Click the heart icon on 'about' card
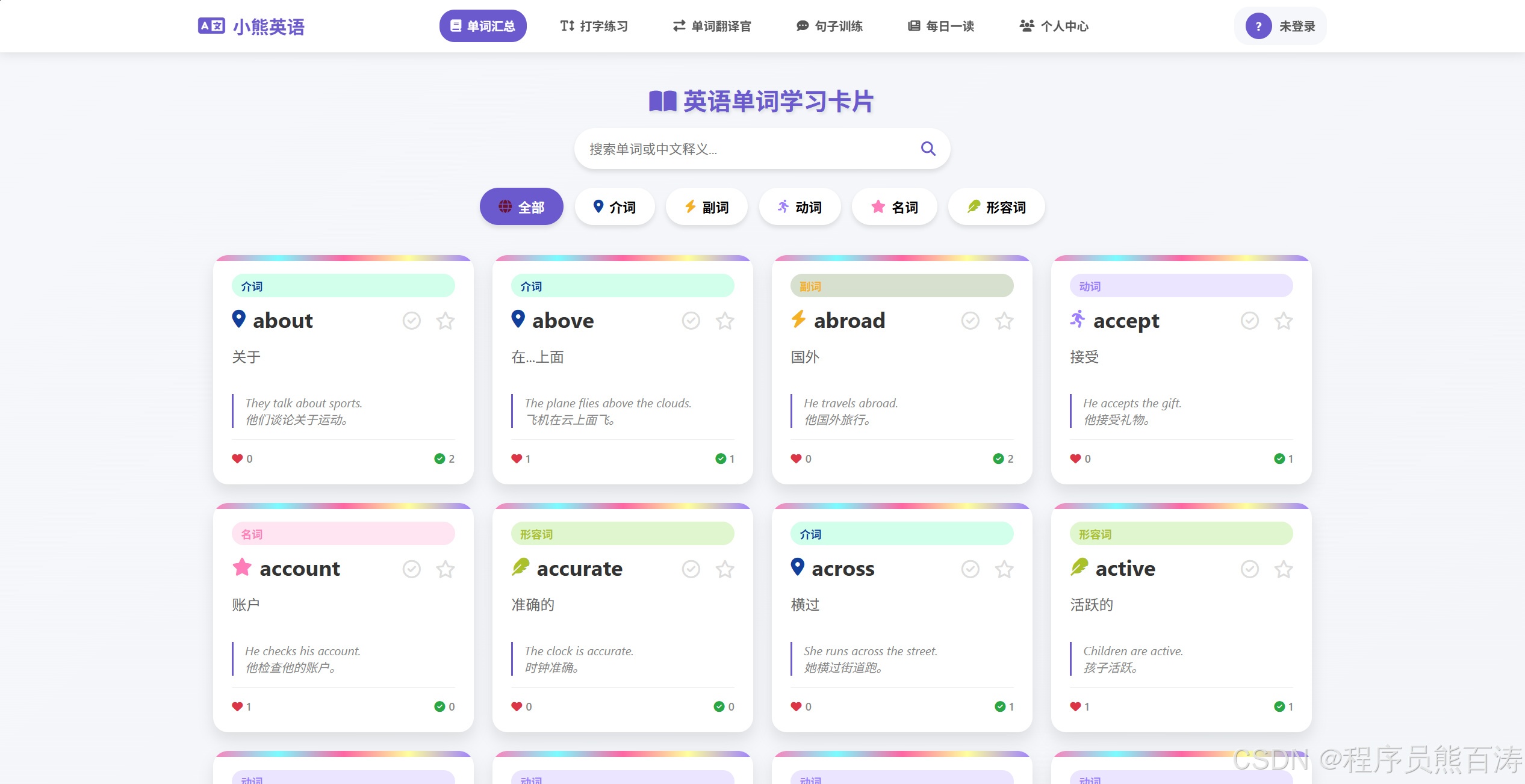This screenshot has height=784, width=1525. coord(237,458)
